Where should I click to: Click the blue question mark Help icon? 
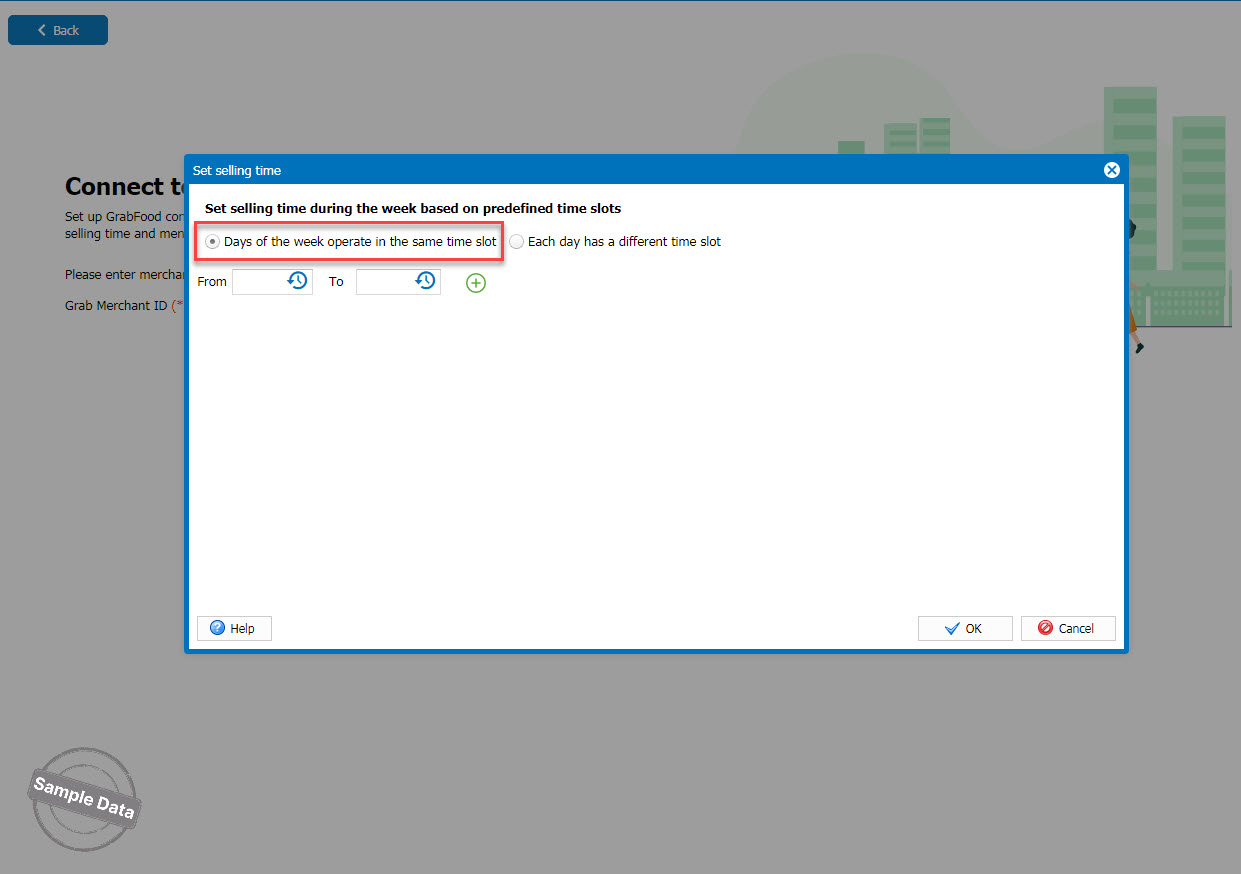click(217, 628)
